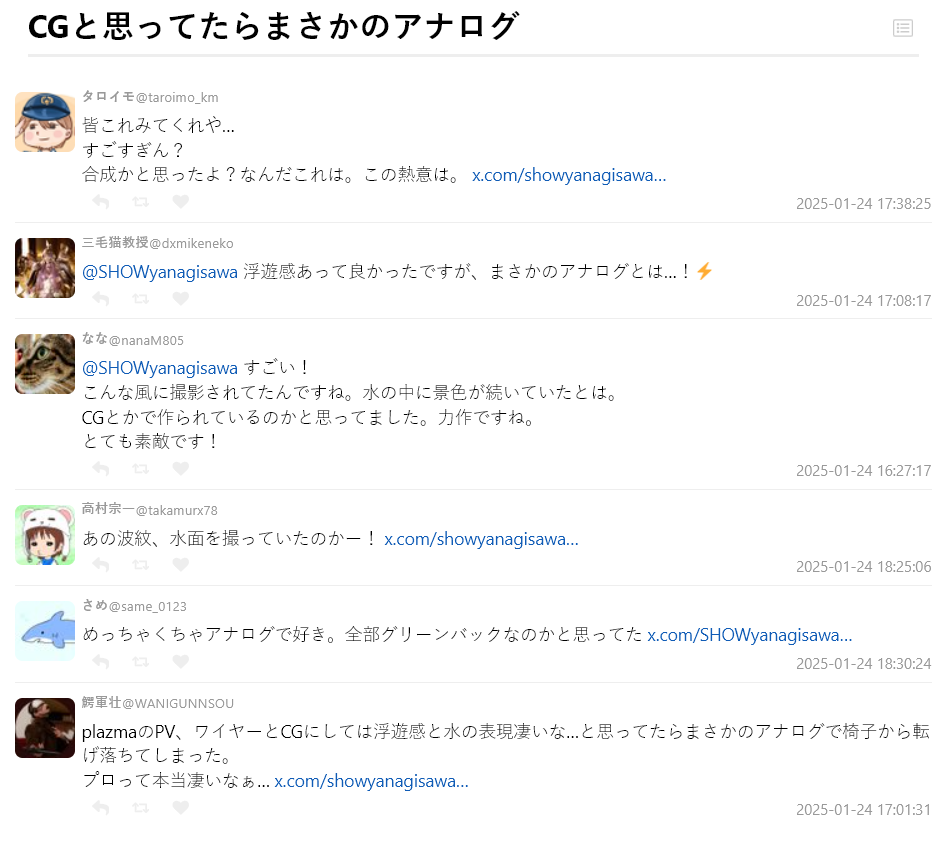This screenshot has width=940, height=846.
Task: Reply to taroimo_km's tweet
Action: (x=101, y=202)
